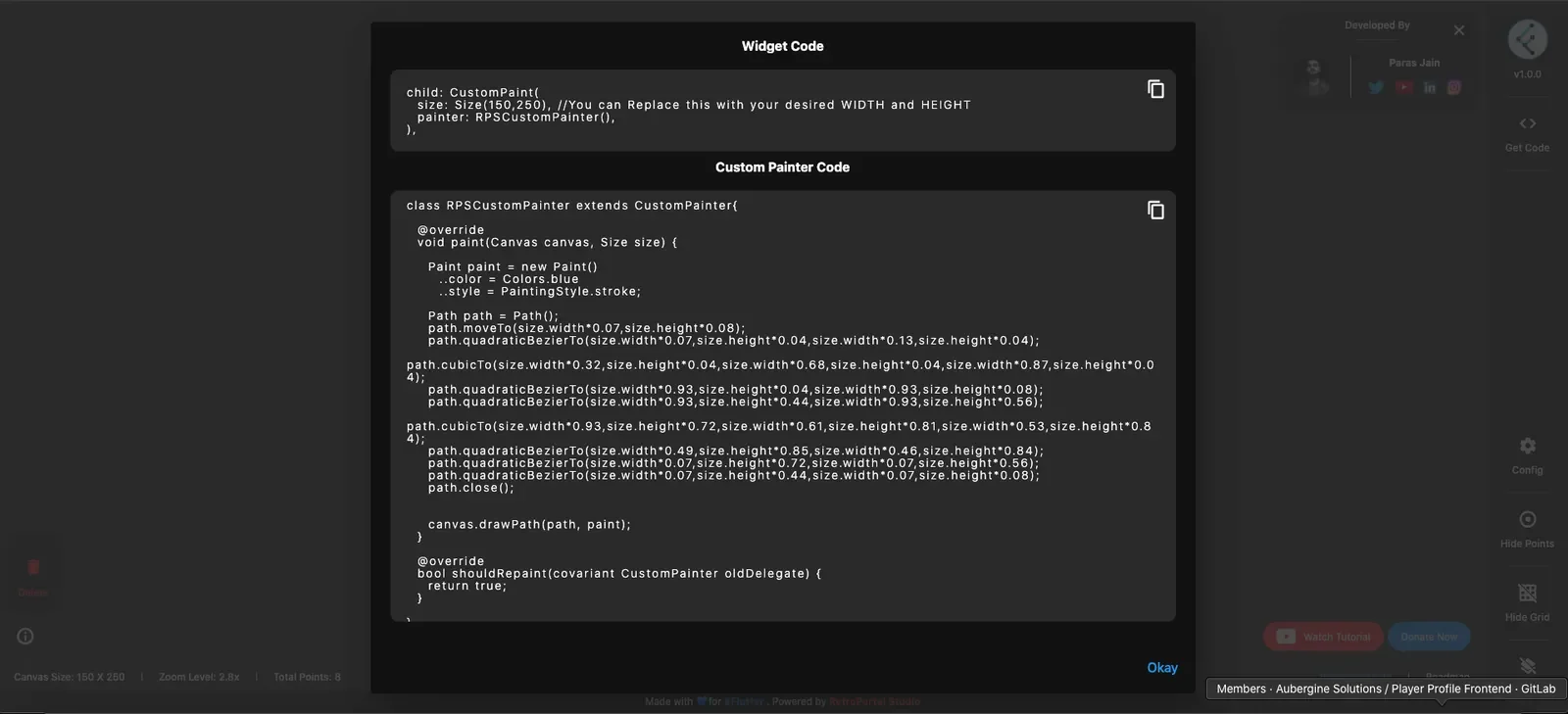Open the Config gear settings
Image resolution: width=1568 pixels, height=714 pixels.
(1527, 455)
